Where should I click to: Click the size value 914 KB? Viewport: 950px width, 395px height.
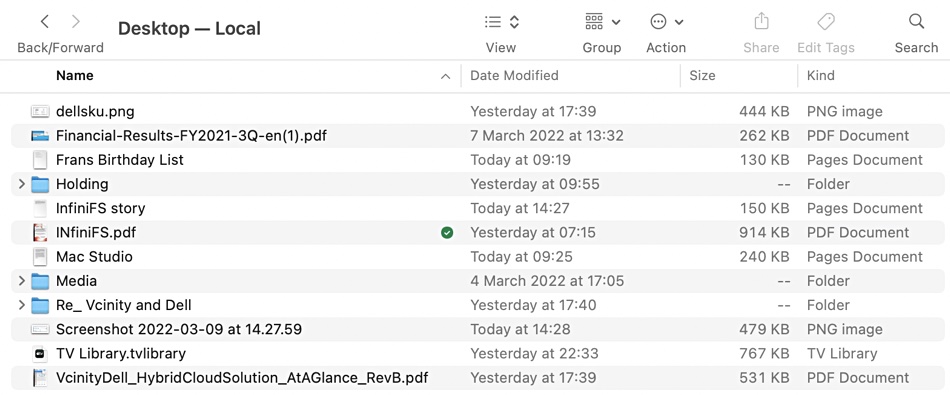click(764, 233)
